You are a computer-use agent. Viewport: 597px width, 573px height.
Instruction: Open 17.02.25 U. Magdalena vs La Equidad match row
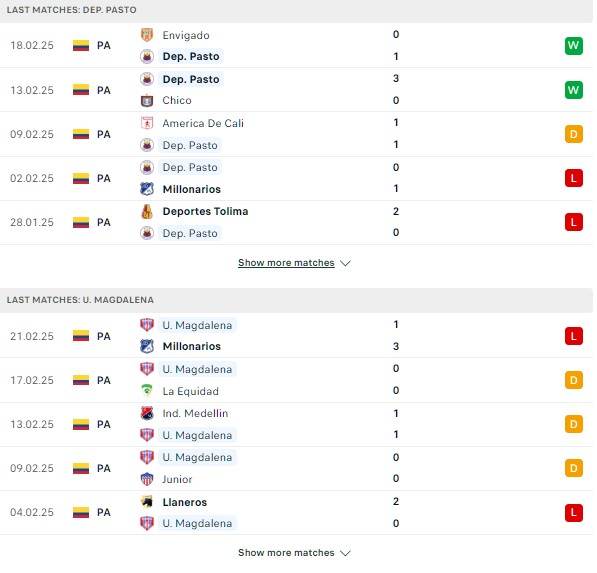(x=296, y=380)
